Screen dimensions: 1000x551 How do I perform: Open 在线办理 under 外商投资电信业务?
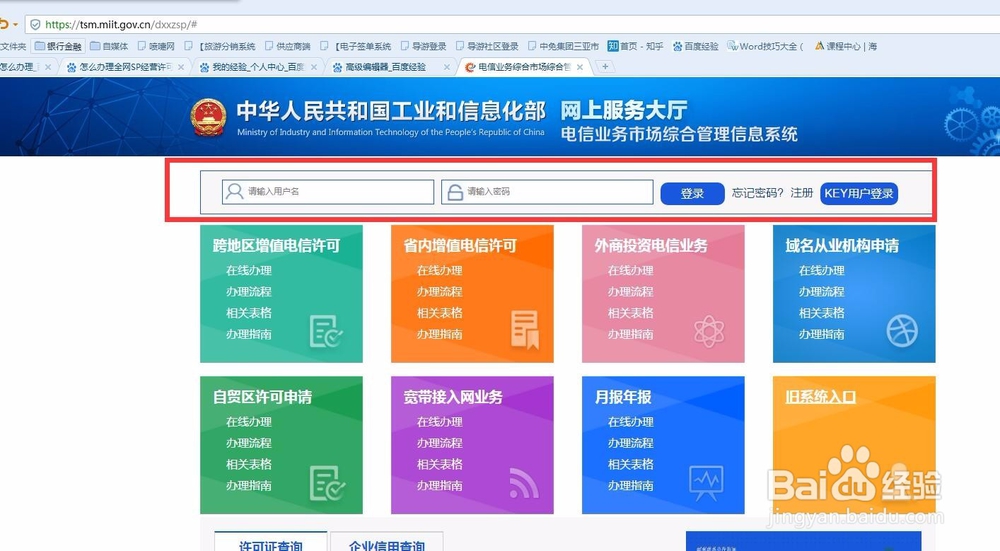coord(631,270)
